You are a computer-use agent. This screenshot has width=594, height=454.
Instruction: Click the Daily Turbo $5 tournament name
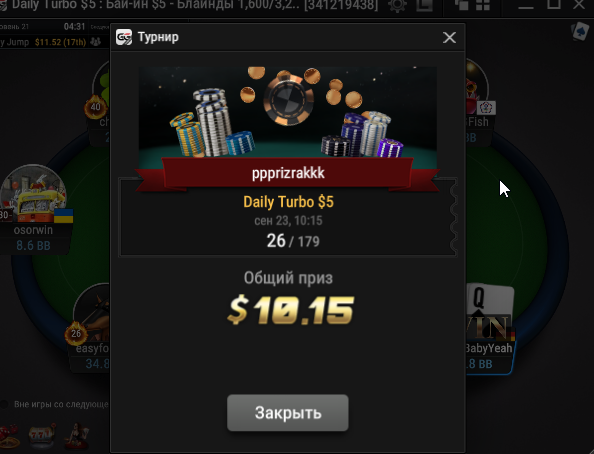tap(288, 202)
